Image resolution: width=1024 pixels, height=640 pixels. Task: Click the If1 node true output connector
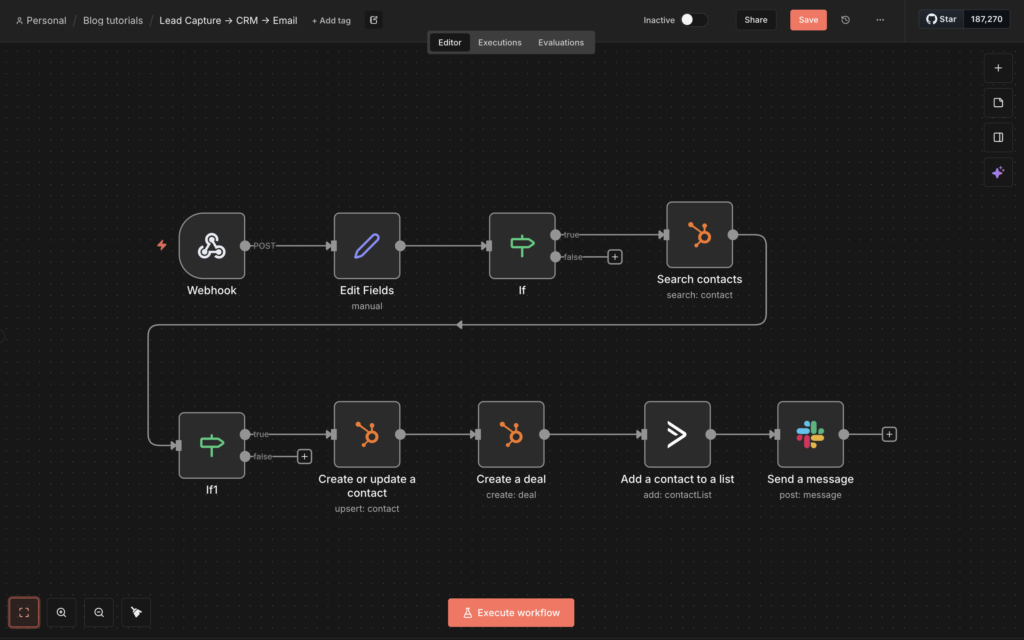(x=245, y=434)
